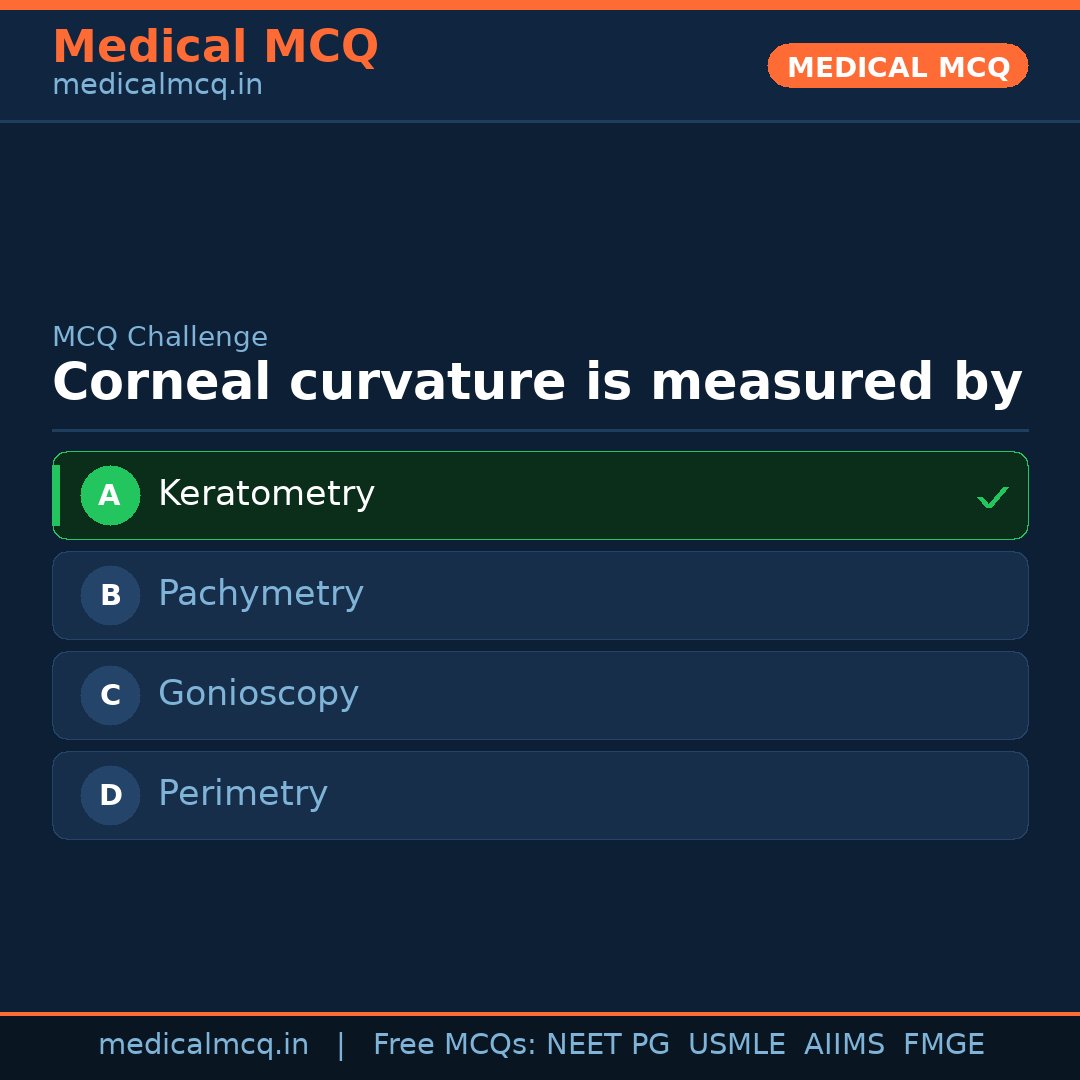Click the corneal curvature question title

(x=537, y=382)
